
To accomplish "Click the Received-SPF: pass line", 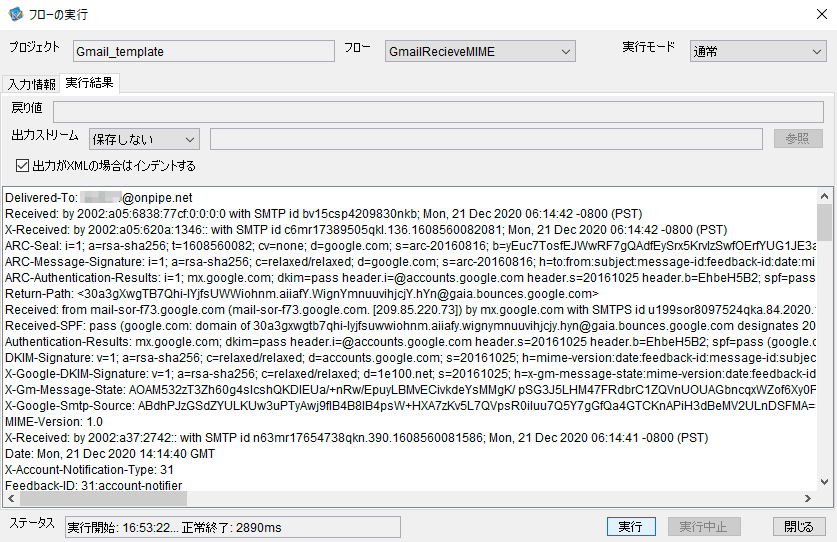I will tap(410, 326).
